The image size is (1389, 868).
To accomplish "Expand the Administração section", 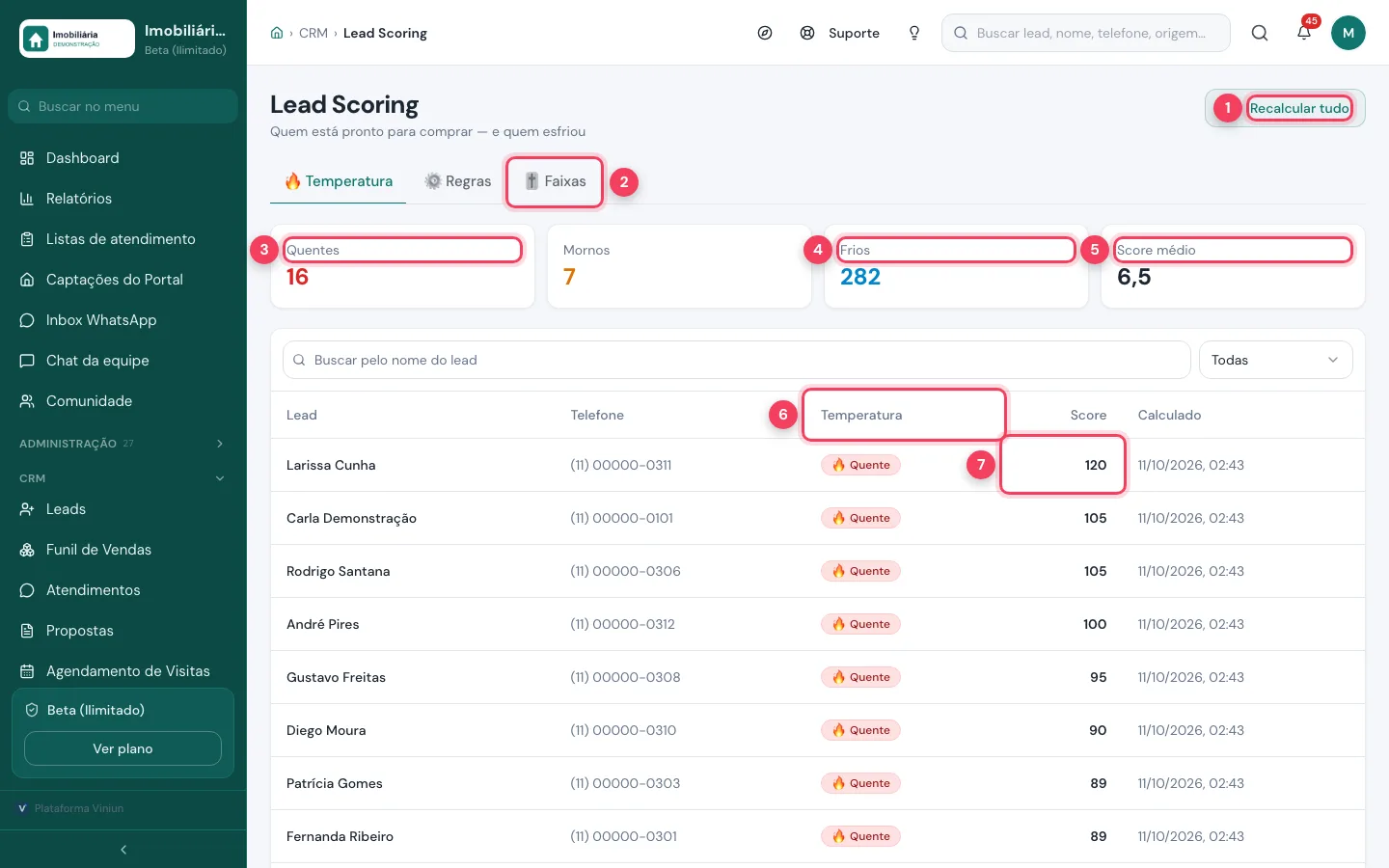I will point(123,444).
